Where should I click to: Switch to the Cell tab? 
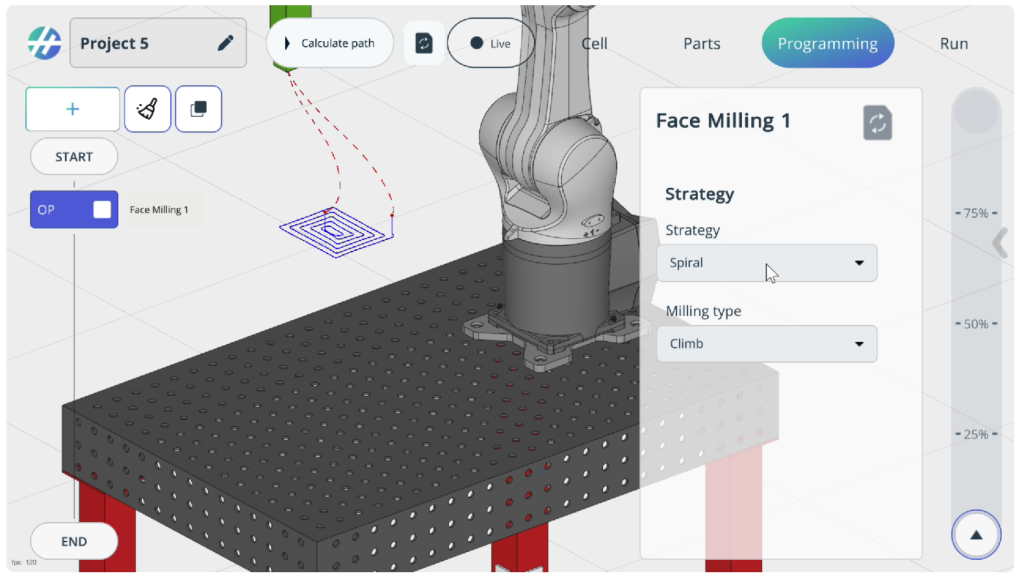pos(594,44)
